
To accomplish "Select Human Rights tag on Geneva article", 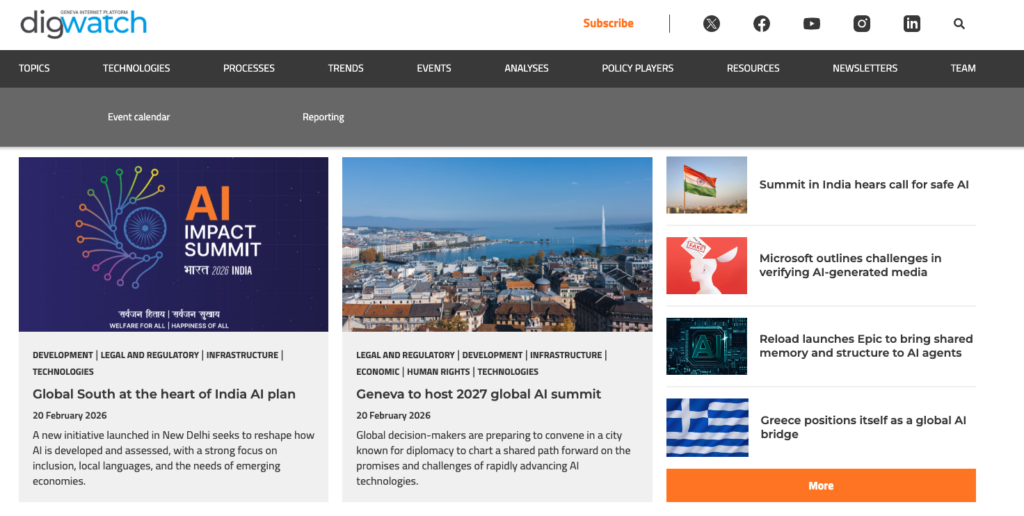I will (x=438, y=372).
